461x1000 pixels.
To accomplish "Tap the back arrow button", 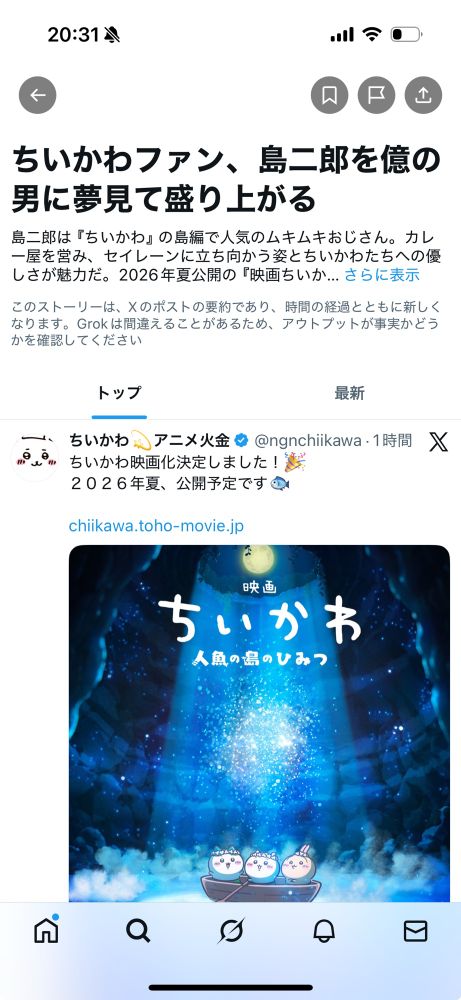I will click(x=38, y=95).
